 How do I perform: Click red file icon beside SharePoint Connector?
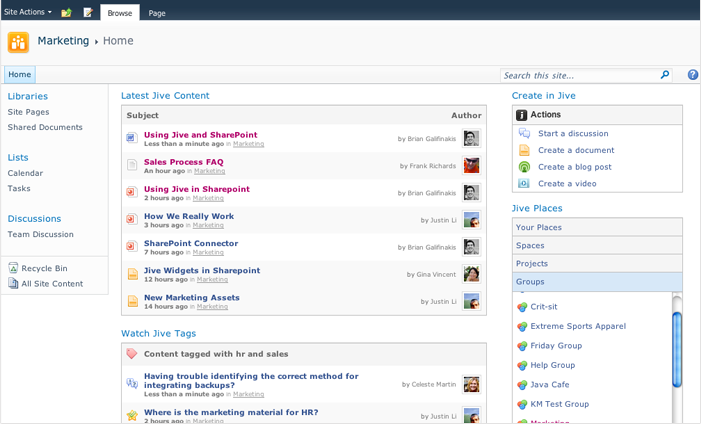coord(131,246)
